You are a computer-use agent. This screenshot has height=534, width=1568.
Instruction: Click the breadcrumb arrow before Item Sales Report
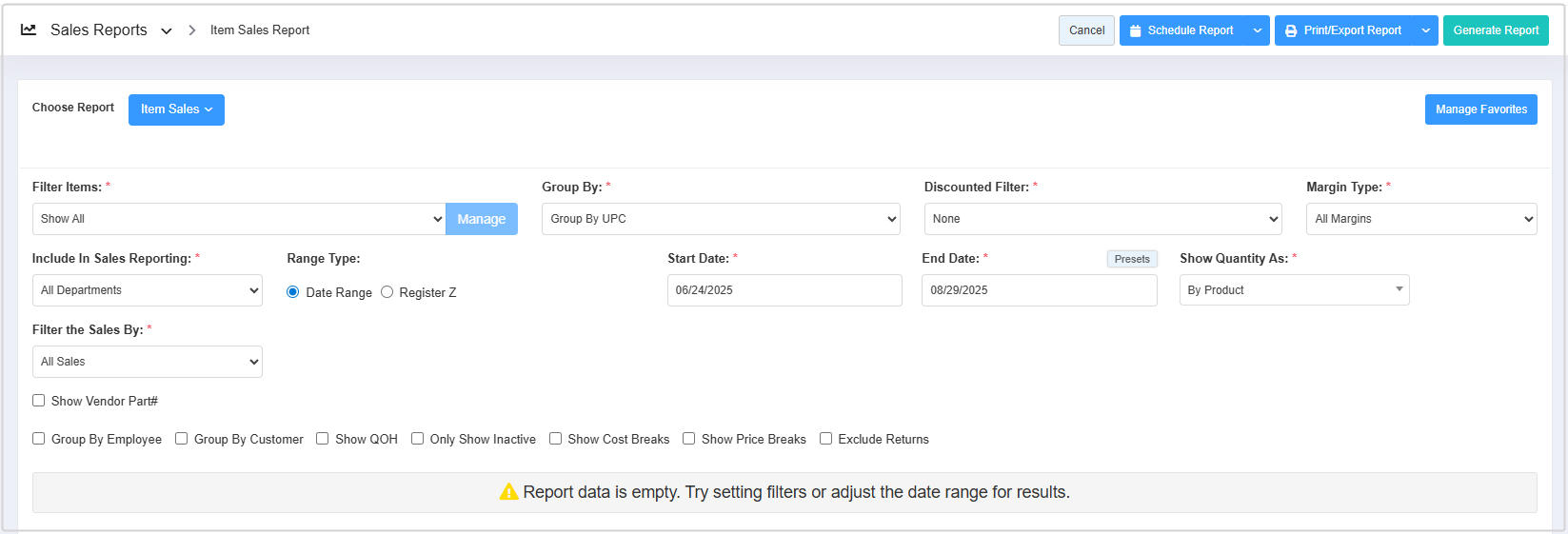pyautogui.click(x=191, y=30)
